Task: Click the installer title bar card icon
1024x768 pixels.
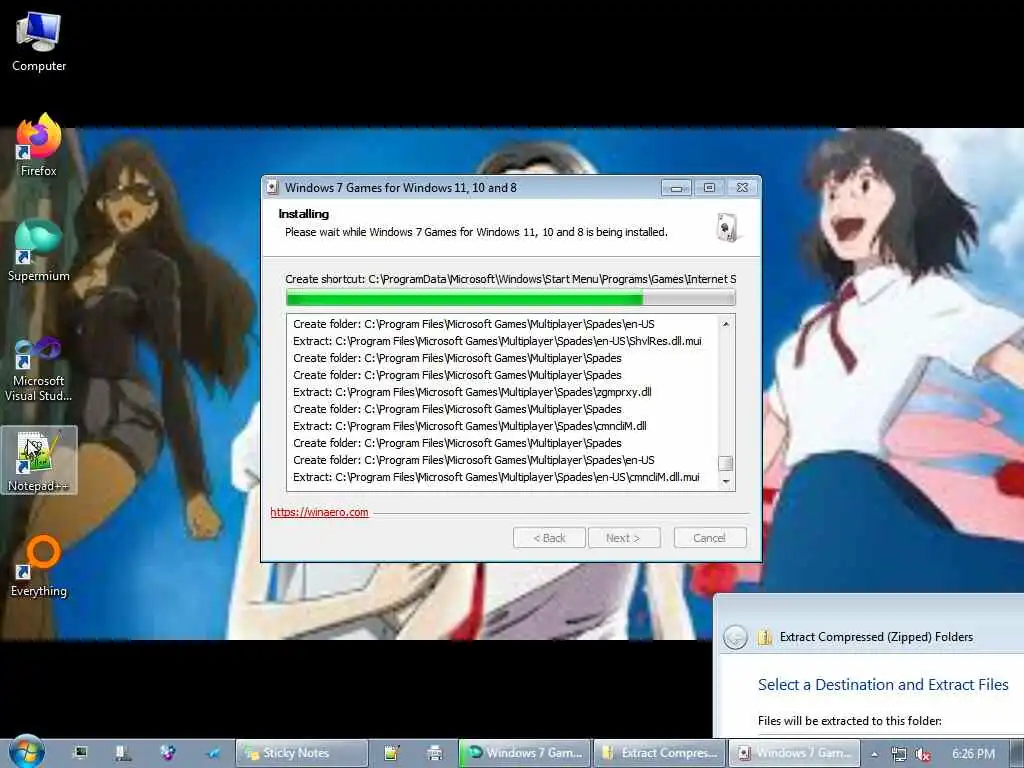Action: click(x=272, y=187)
